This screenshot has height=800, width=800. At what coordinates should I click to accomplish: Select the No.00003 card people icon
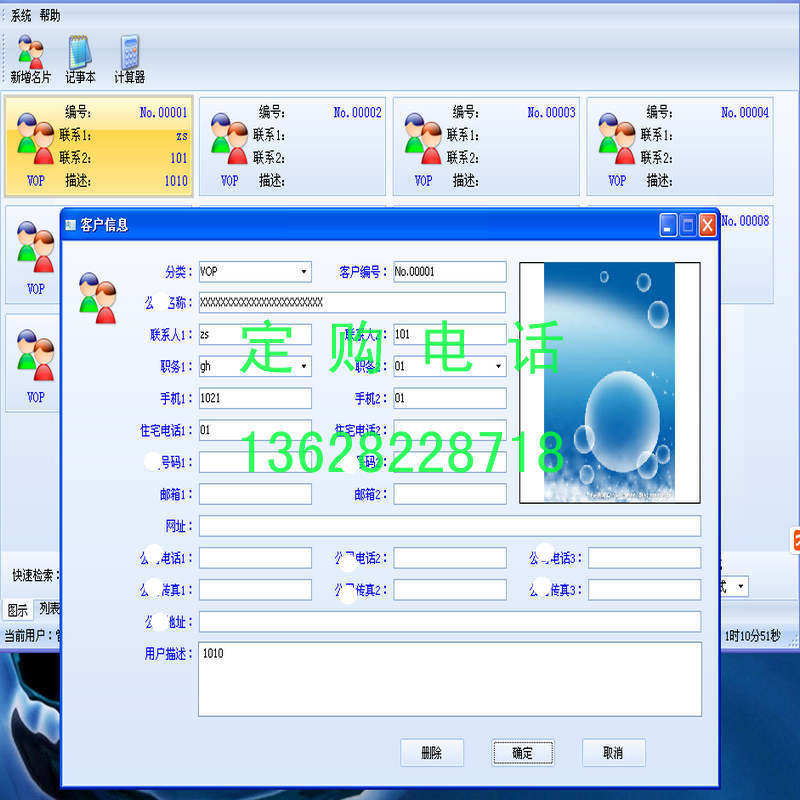pyautogui.click(x=423, y=138)
